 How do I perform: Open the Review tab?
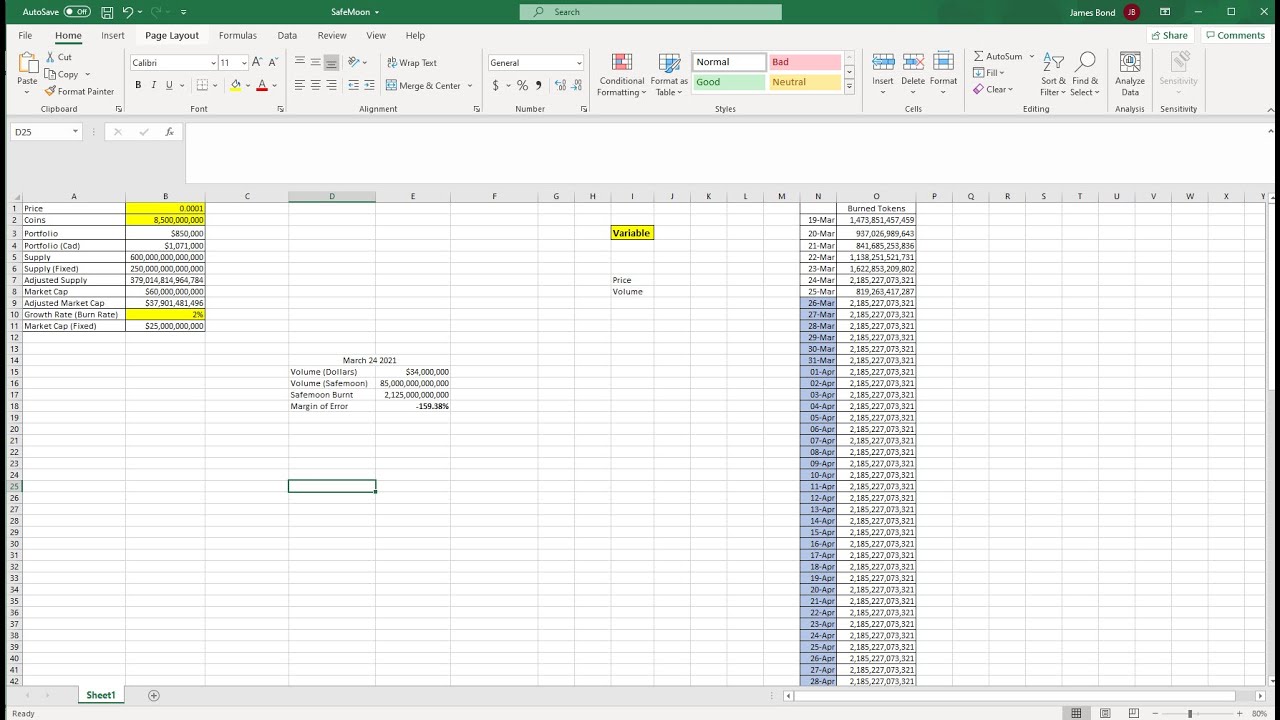pos(332,35)
